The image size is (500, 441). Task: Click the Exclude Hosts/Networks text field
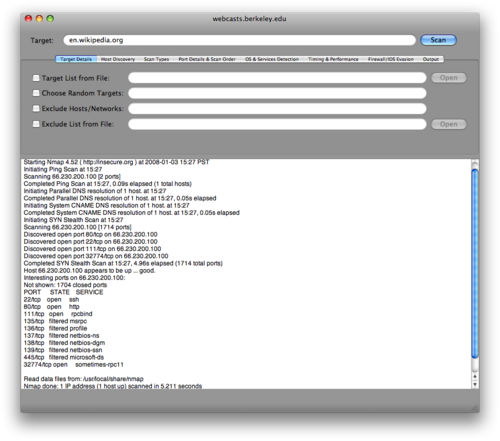(277, 109)
